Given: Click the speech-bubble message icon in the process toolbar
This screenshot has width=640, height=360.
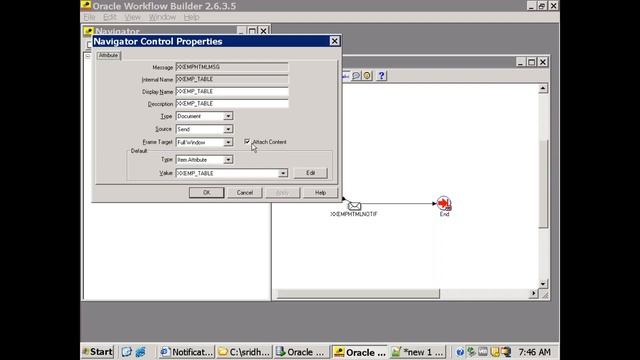Looking at the screenshot, I should pos(356,76).
